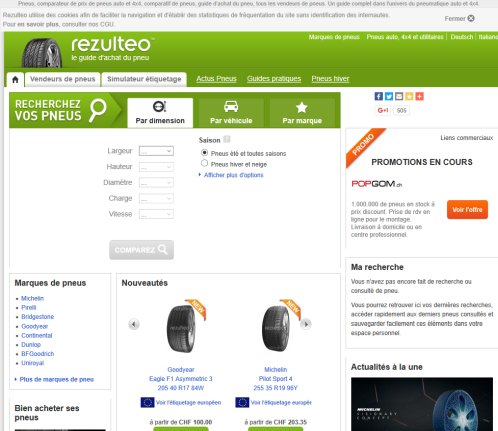Open Vendeurs de pneus tab

point(62,79)
